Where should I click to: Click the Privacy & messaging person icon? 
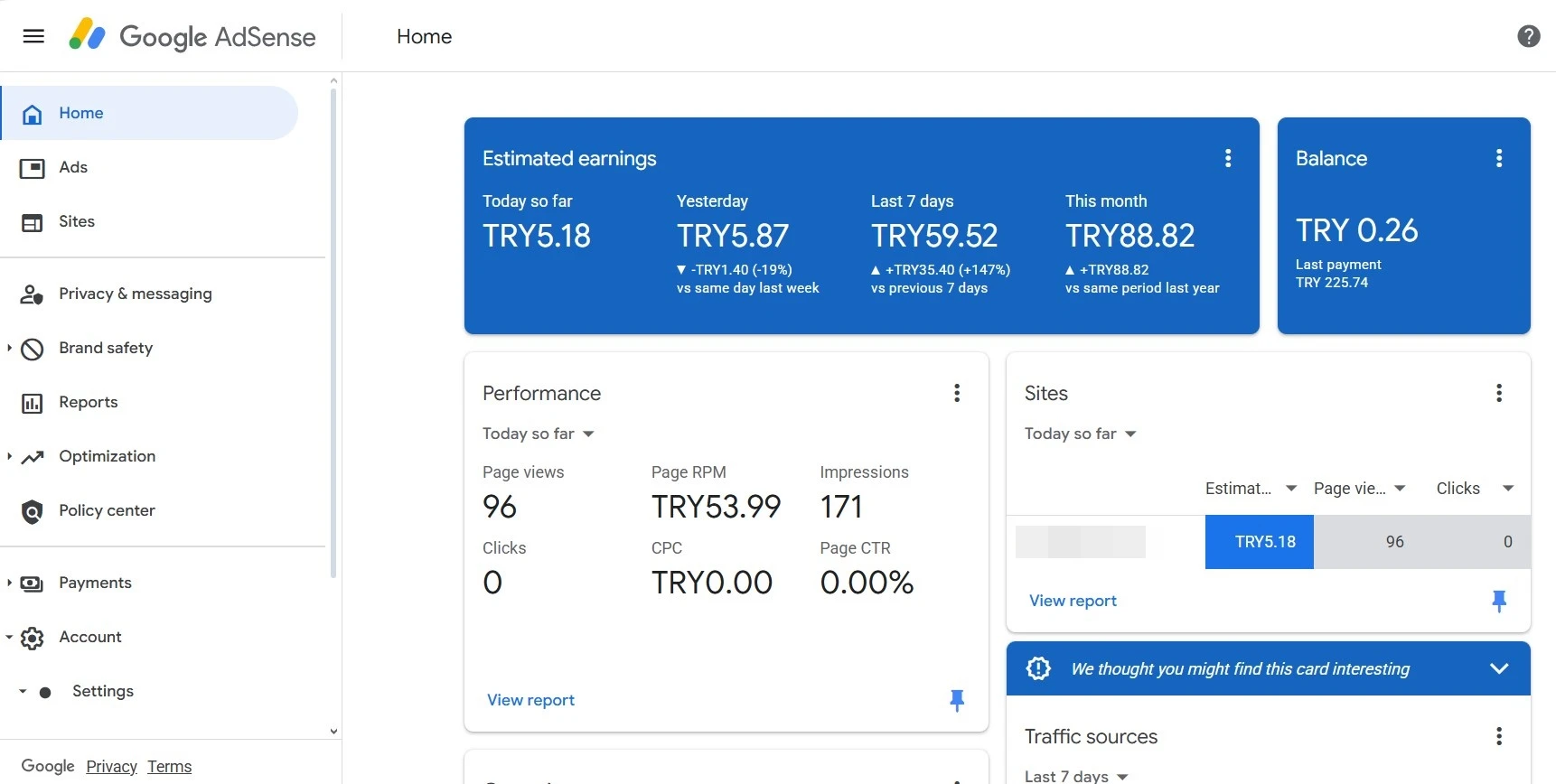[x=33, y=294]
